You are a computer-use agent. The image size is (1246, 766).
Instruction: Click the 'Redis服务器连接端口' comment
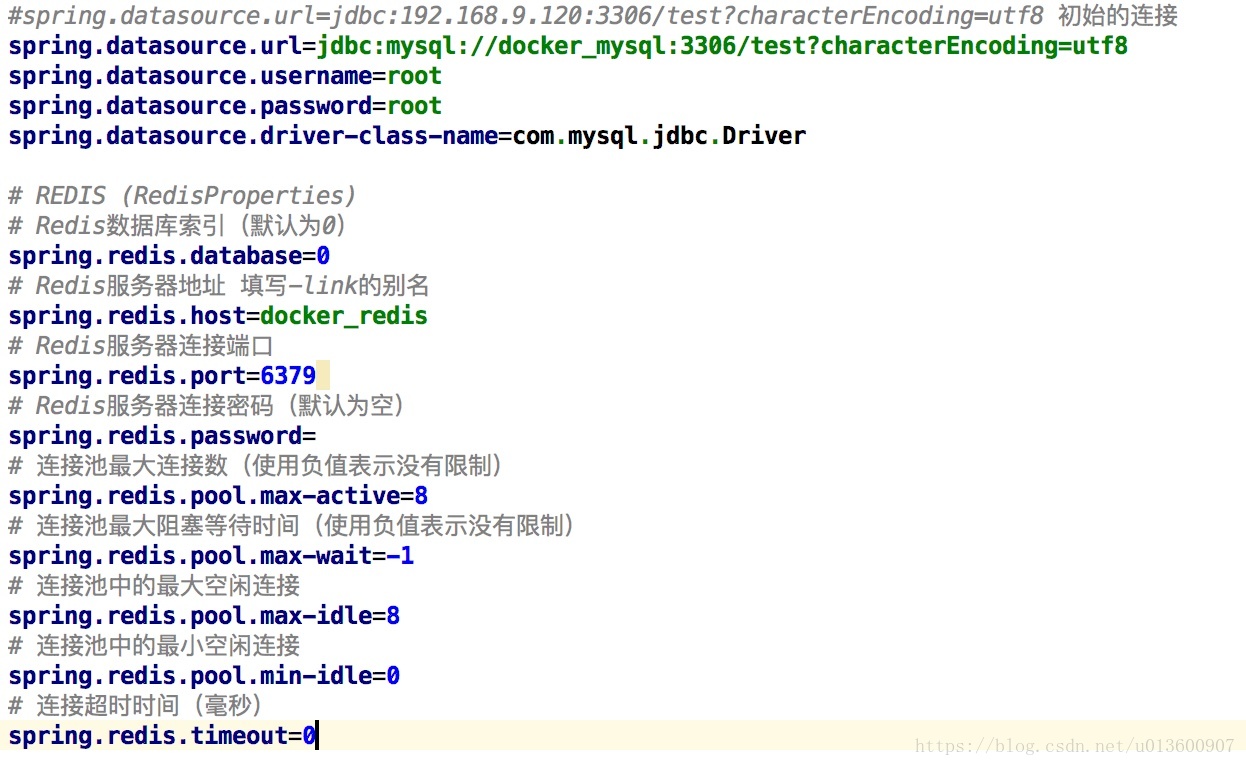click(x=141, y=345)
